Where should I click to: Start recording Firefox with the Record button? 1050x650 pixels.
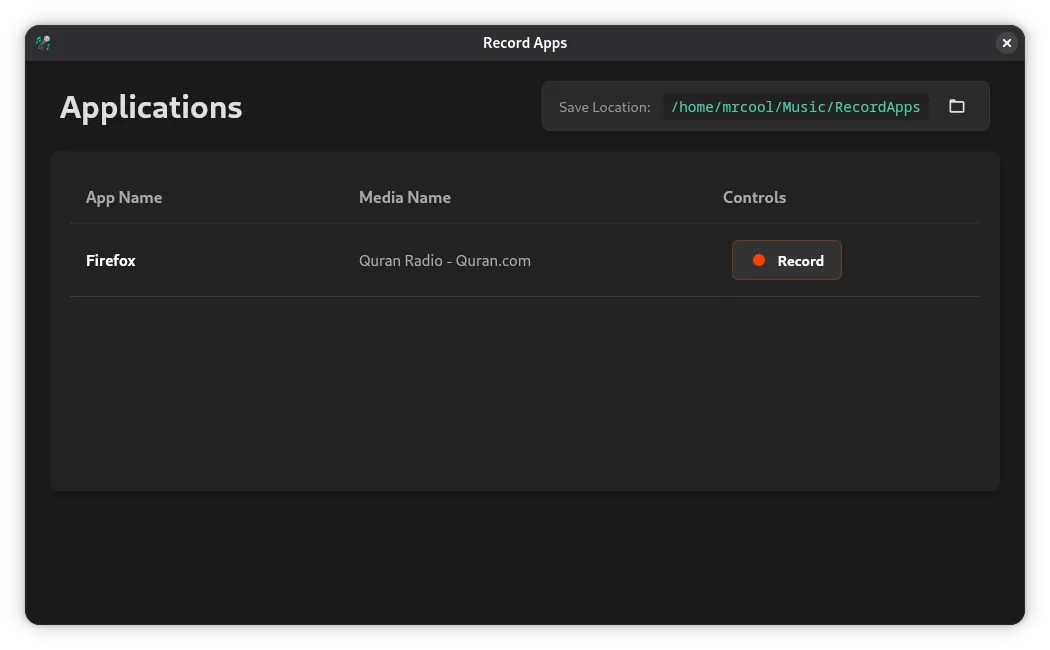point(786,260)
